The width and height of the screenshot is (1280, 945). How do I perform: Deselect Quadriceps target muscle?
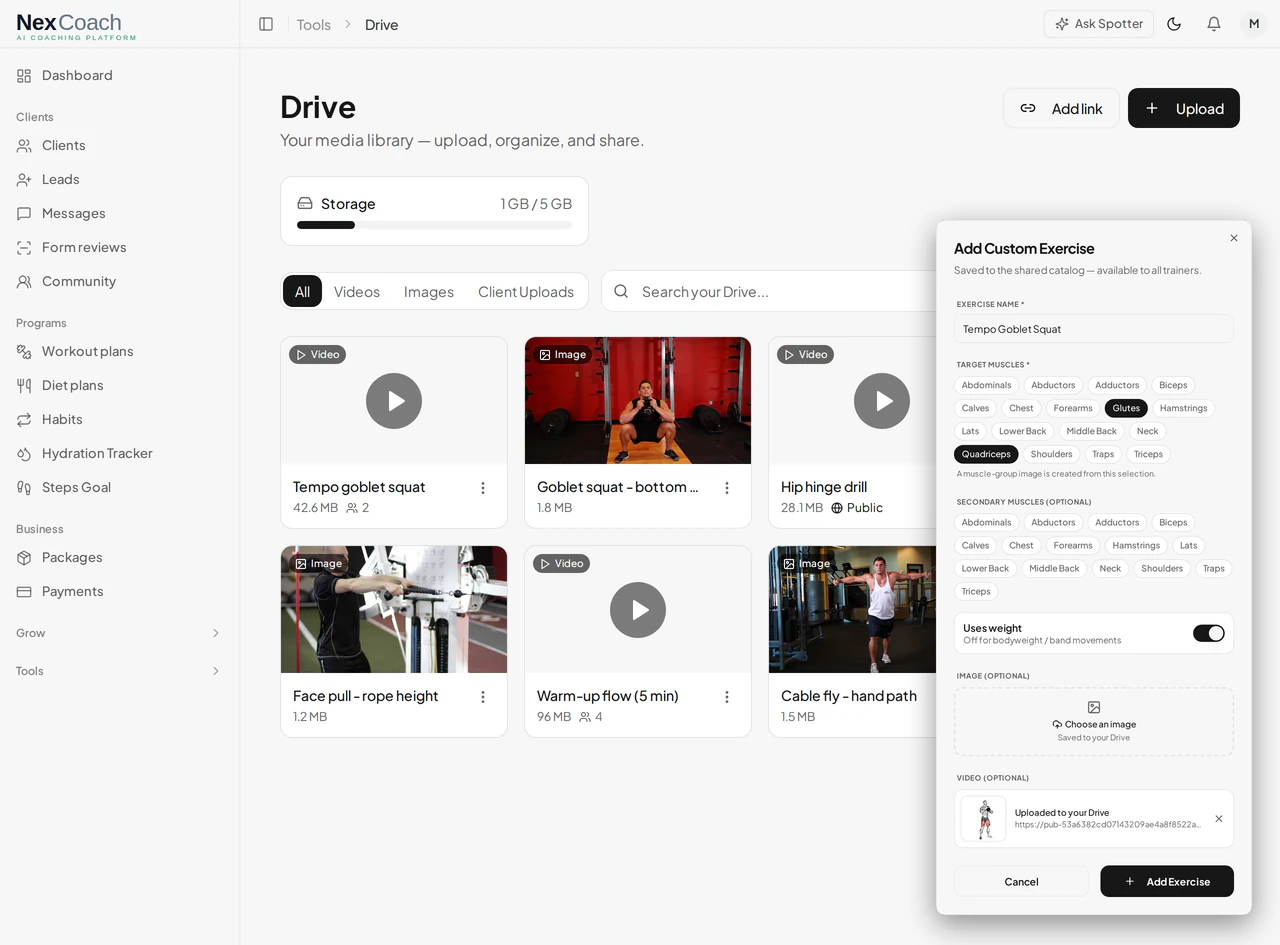point(986,454)
